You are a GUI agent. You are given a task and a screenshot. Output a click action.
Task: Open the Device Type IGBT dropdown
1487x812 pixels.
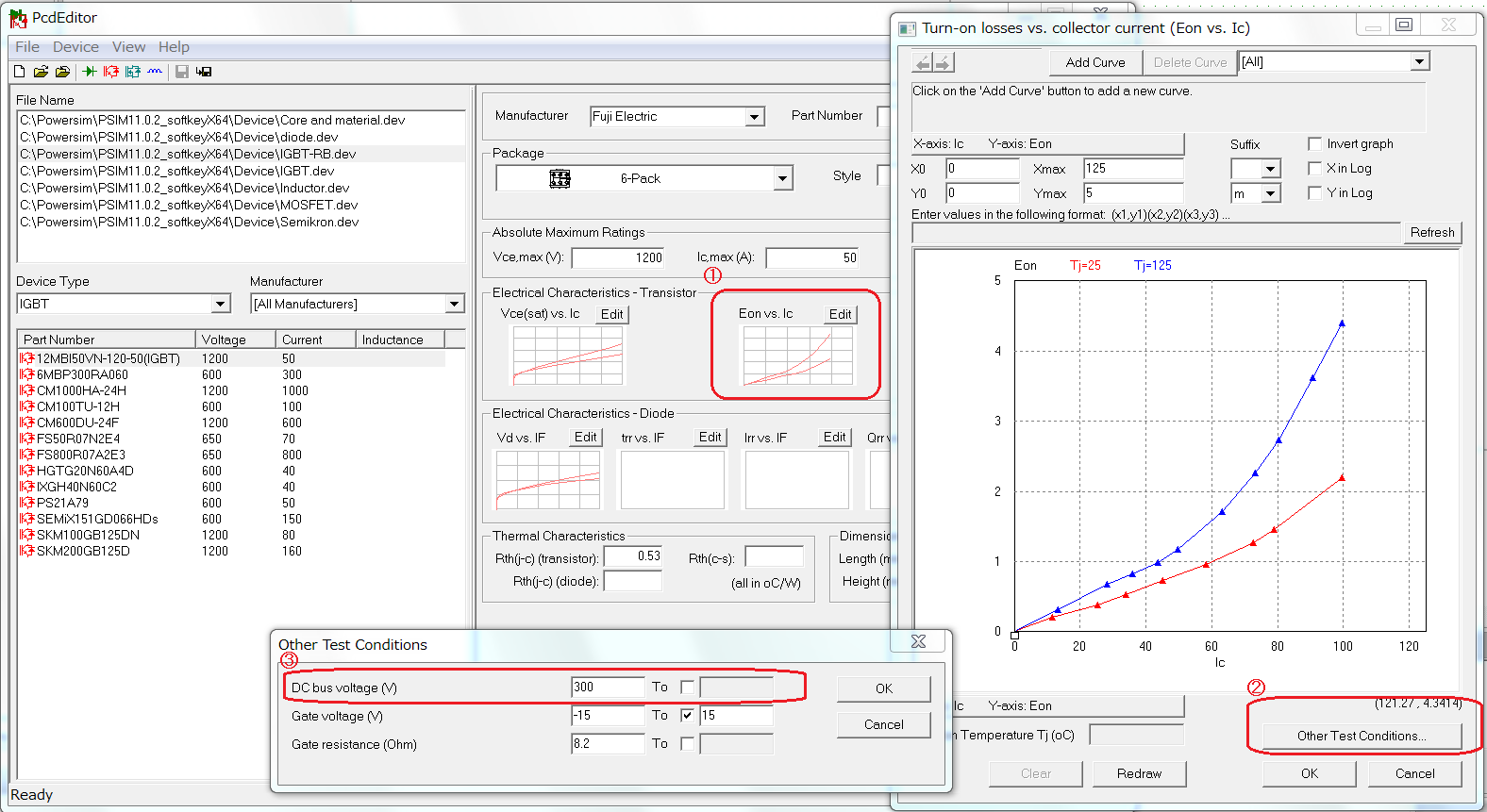220,304
